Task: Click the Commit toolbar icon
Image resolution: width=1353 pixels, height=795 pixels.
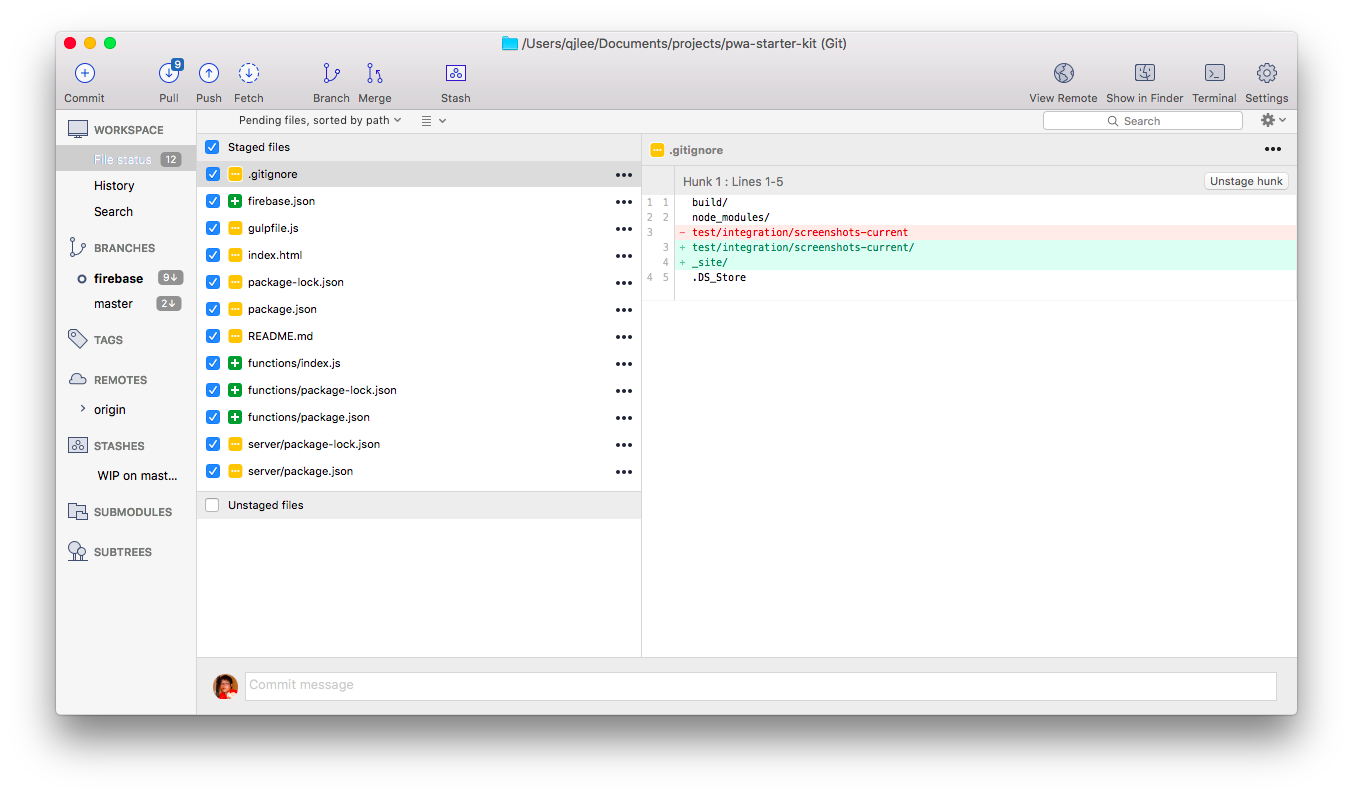Action: [85, 73]
